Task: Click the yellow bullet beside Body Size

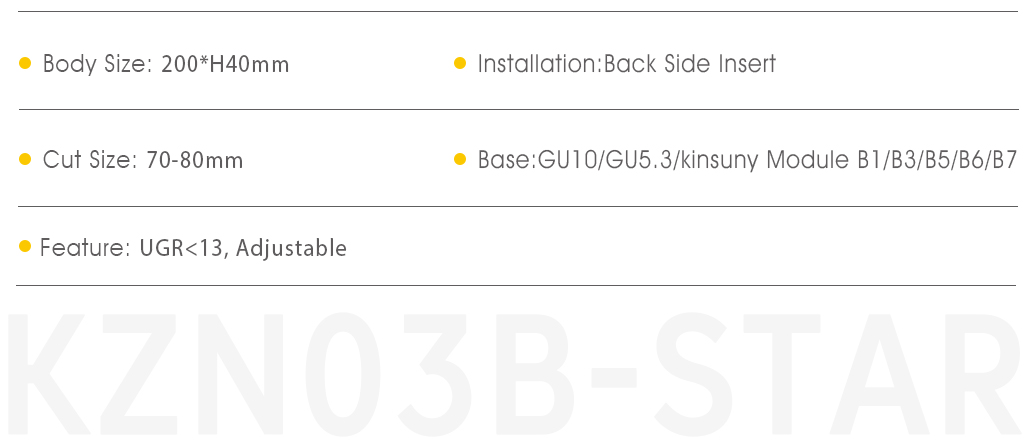Action: [x=25, y=63]
